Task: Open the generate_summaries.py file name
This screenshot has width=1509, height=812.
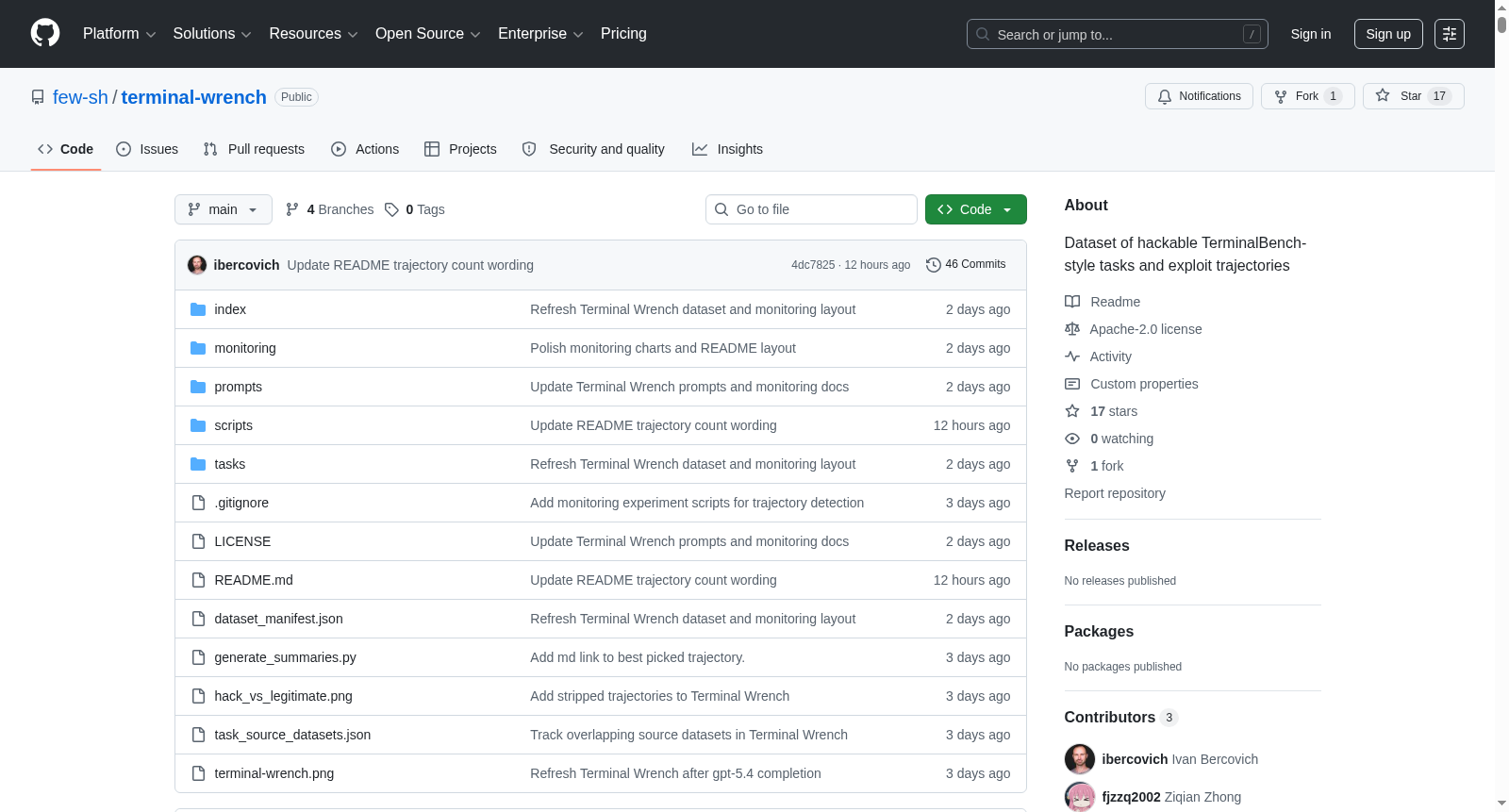Action: (285, 657)
